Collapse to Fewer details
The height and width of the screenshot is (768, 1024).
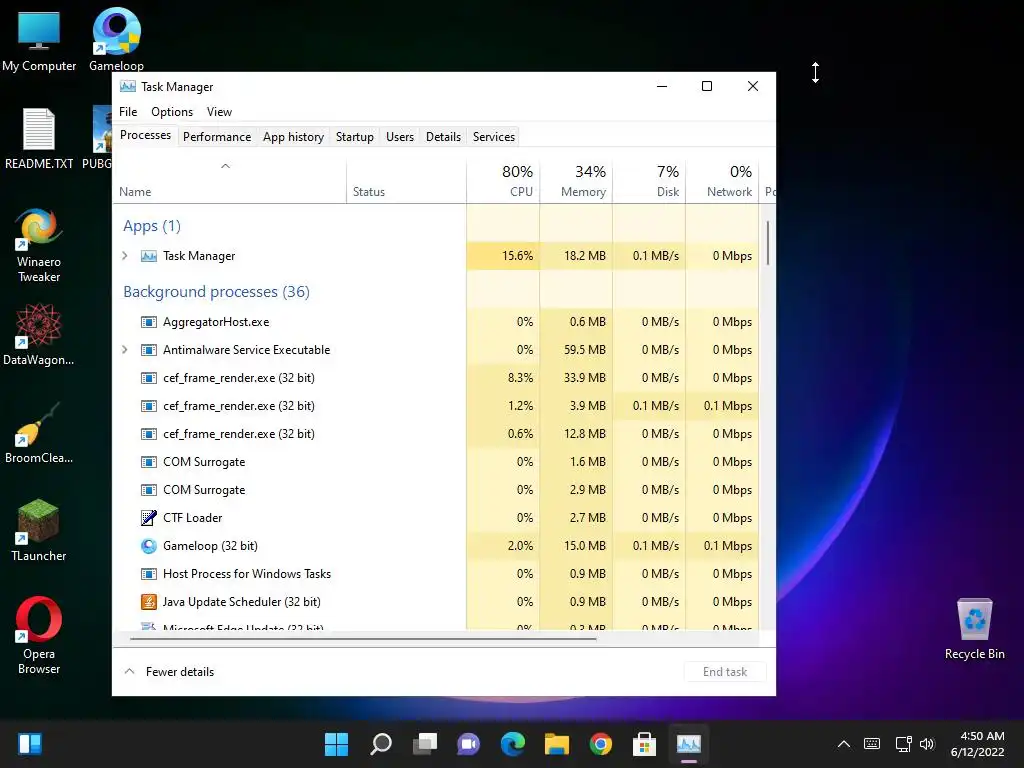click(169, 672)
